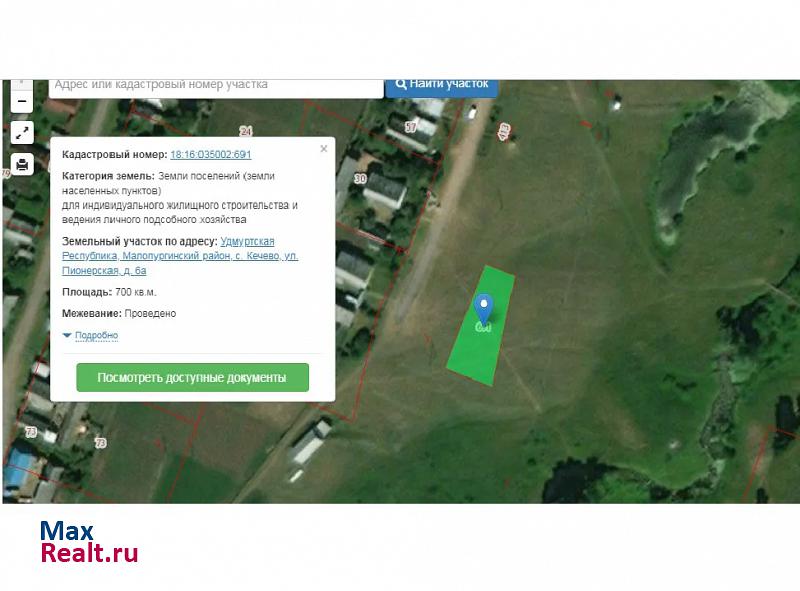This screenshot has width=800, height=591.
Task: Open cadastral number link 18:16:035002:691
Action: (x=210, y=155)
